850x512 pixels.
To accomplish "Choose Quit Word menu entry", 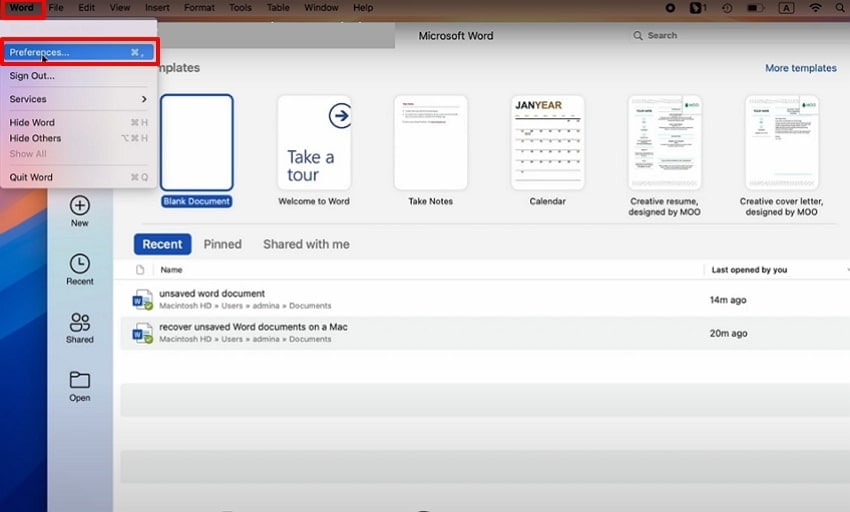I will (x=79, y=177).
